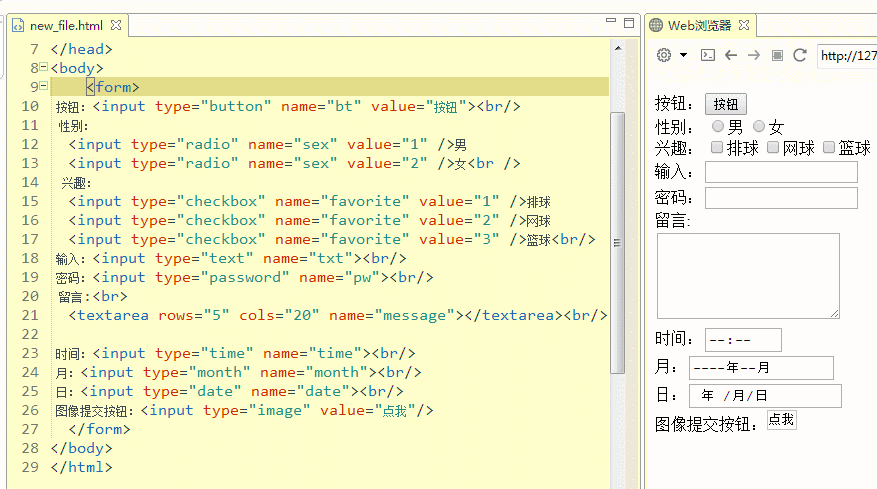The height and width of the screenshot is (489, 877).
Task: Click the editor scroll up arrow
Action: point(617,48)
